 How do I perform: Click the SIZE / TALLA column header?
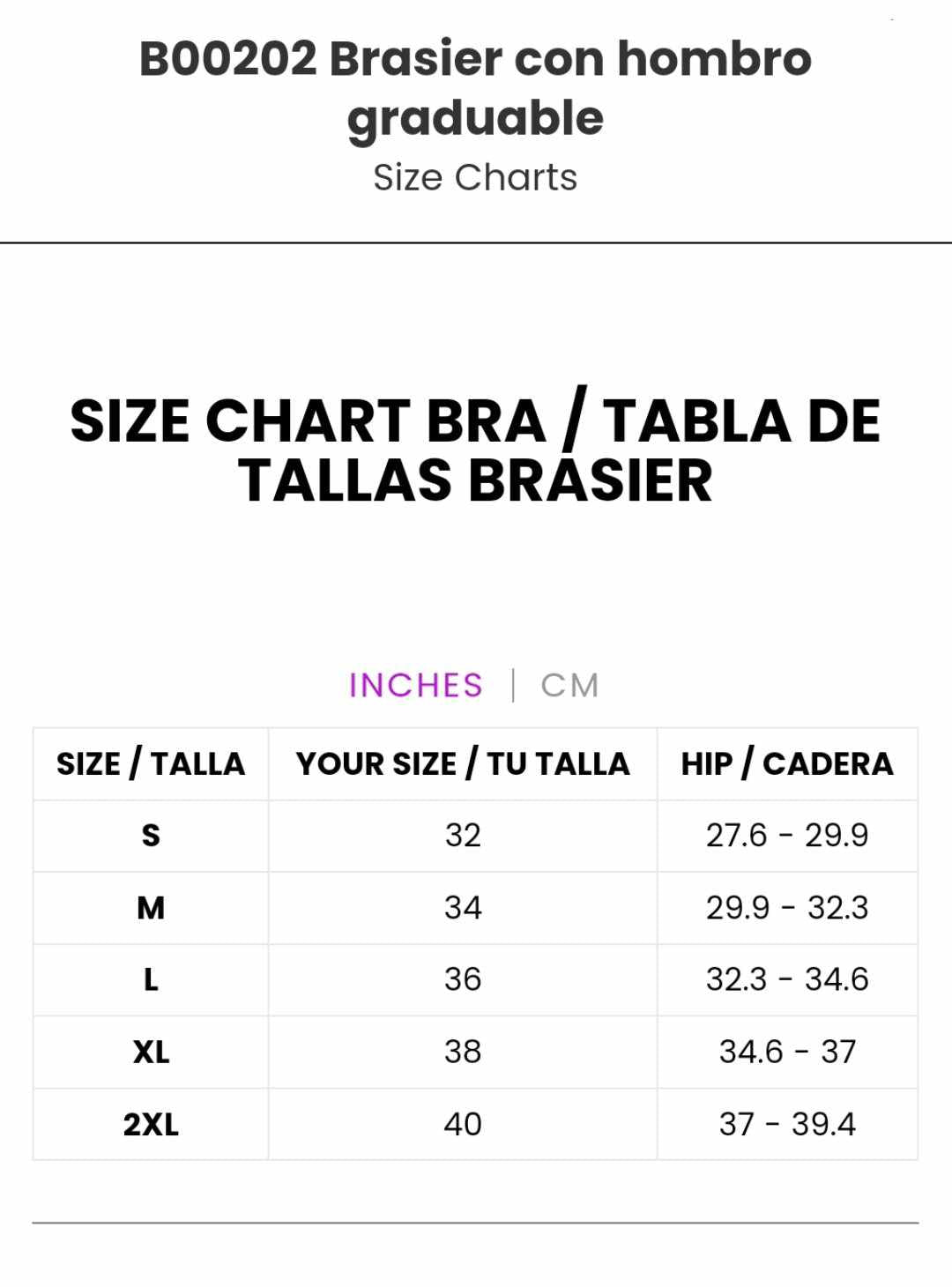click(x=151, y=764)
